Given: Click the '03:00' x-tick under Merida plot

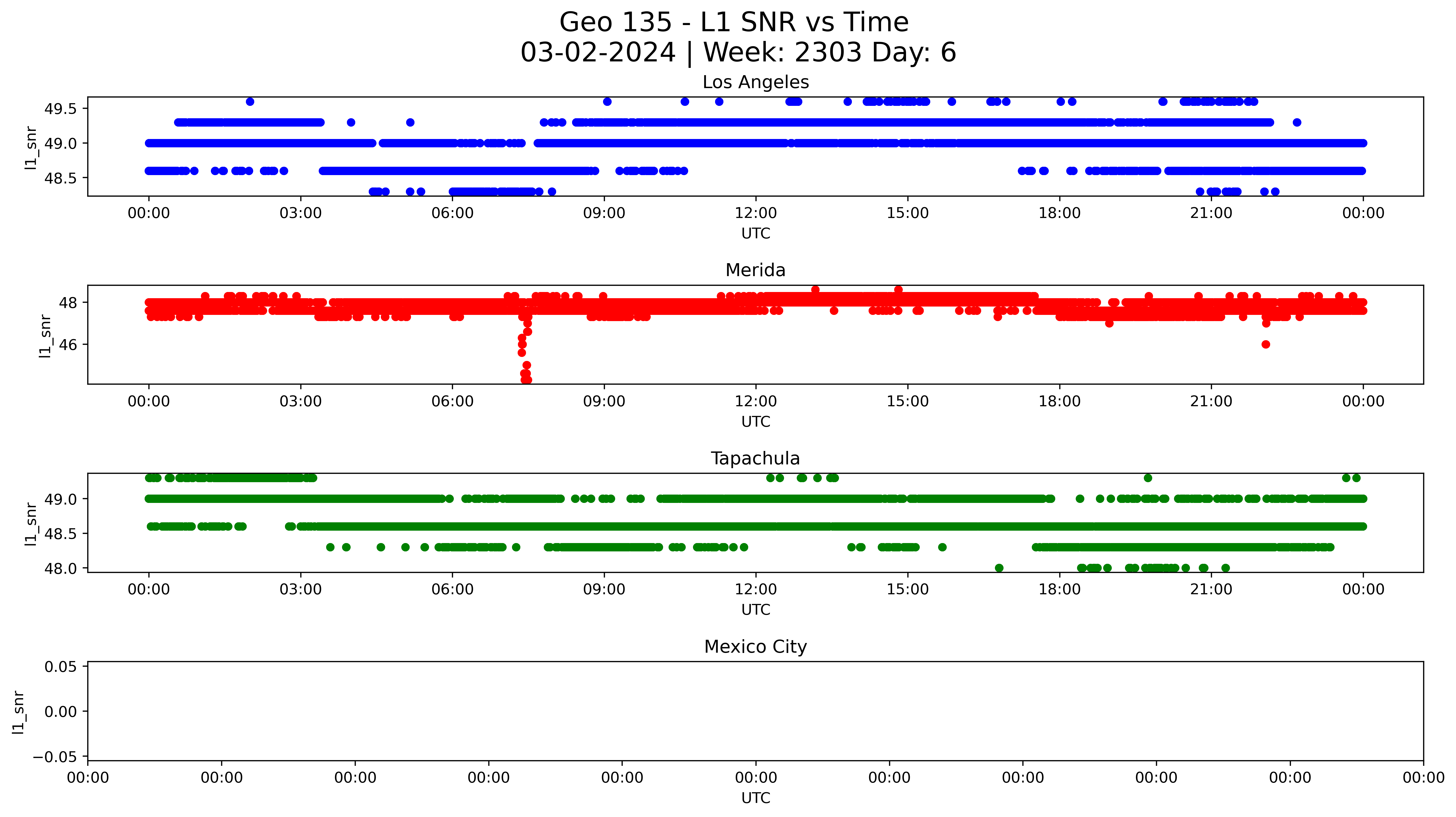Looking at the screenshot, I should (x=301, y=401).
